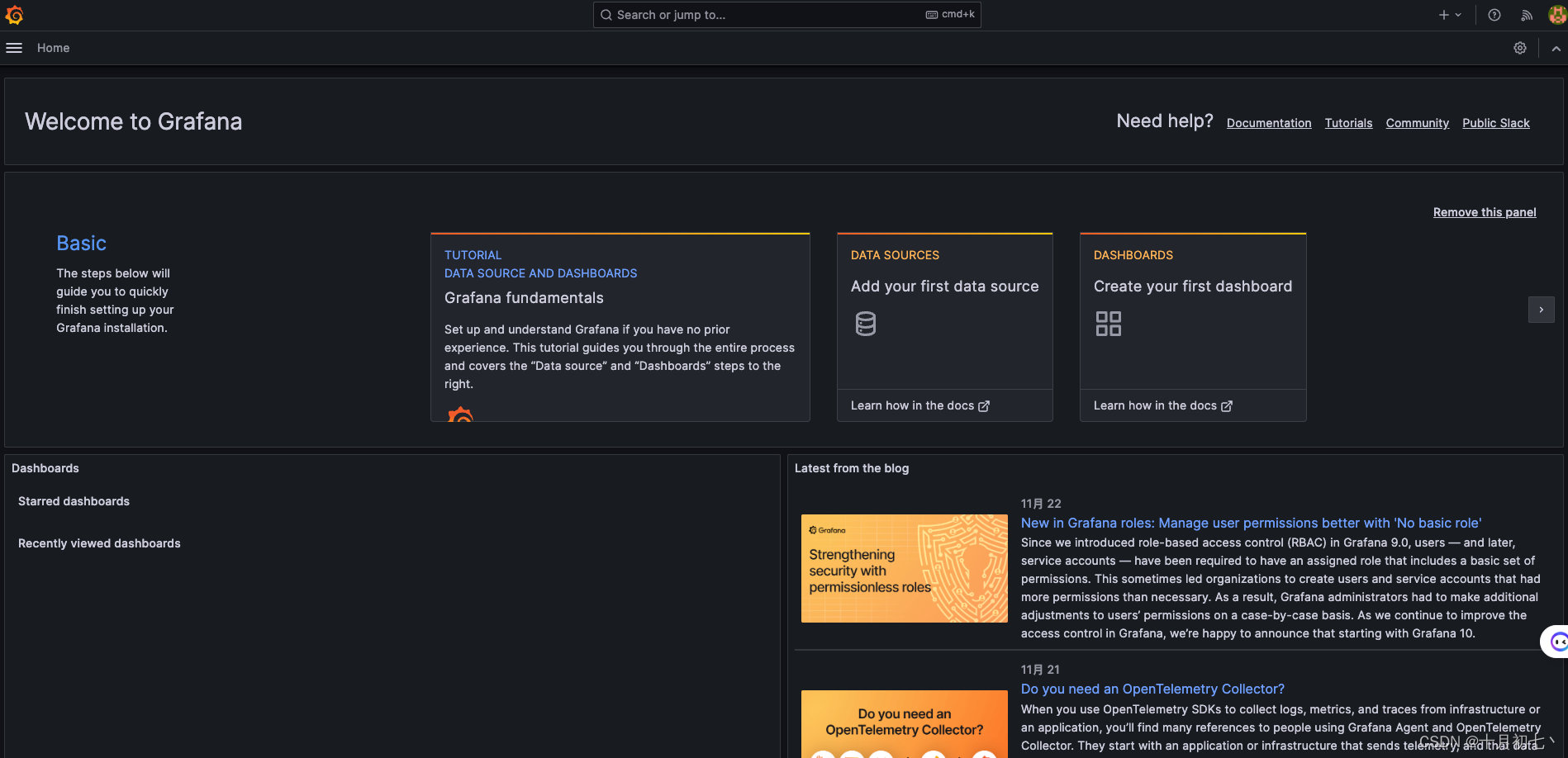Click the 11月 22 blog date
This screenshot has width=1568, height=758.
click(1041, 504)
